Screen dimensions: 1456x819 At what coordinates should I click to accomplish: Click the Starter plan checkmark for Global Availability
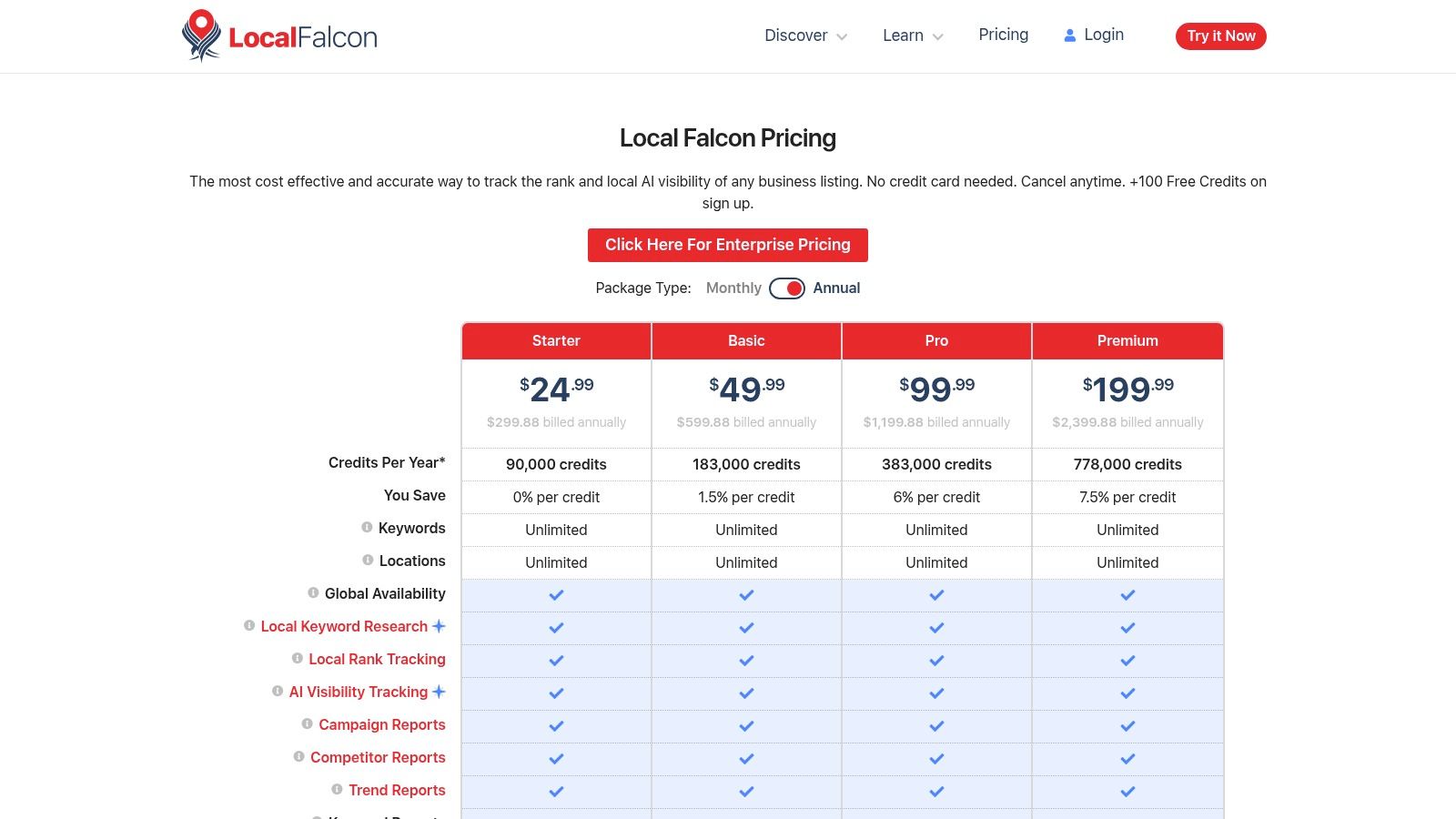[556, 595]
